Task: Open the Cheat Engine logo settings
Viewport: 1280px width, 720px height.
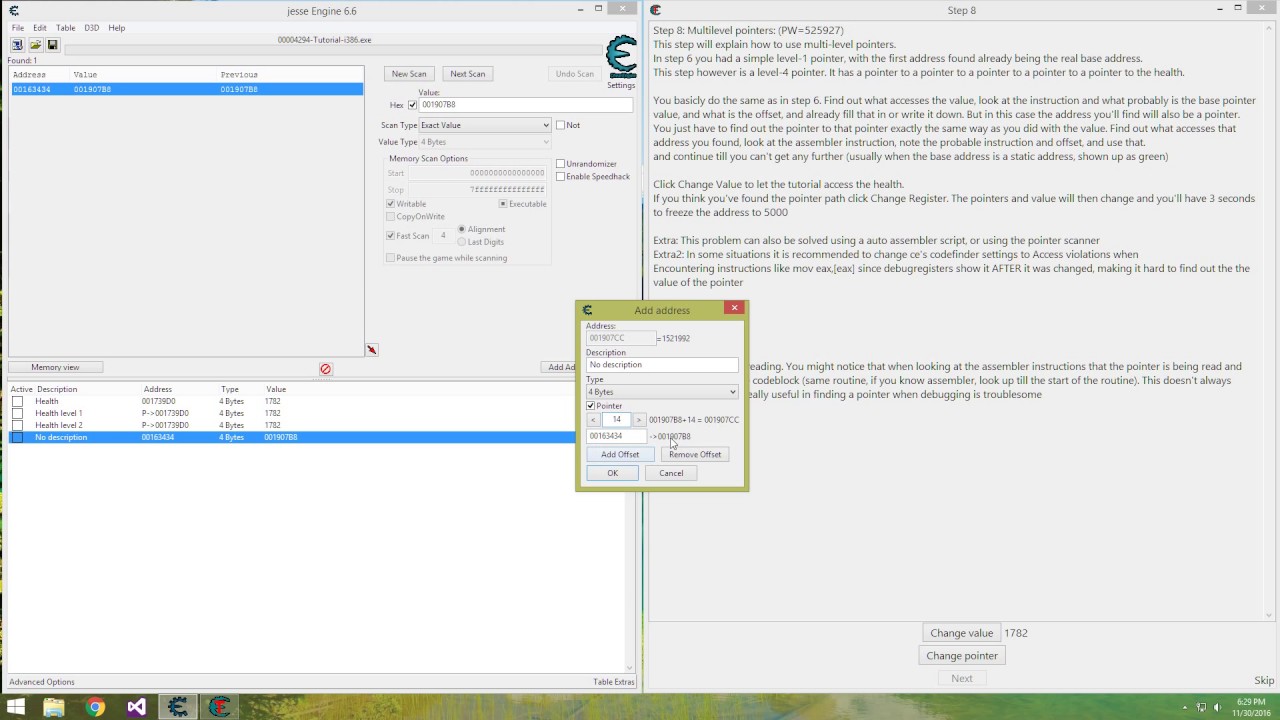Action: tap(621, 58)
